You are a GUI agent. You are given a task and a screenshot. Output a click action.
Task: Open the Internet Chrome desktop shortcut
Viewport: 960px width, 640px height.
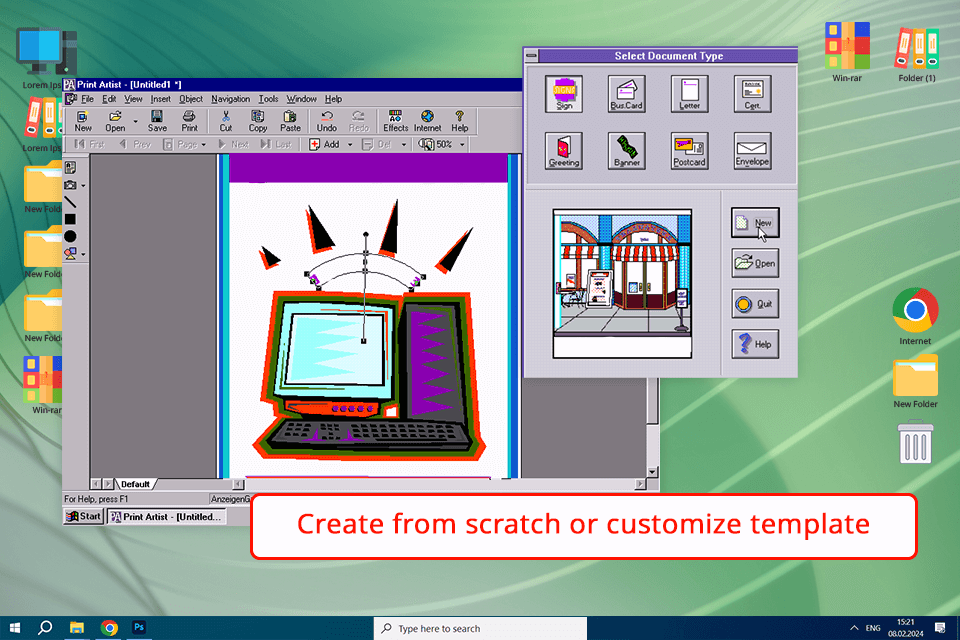click(915, 316)
